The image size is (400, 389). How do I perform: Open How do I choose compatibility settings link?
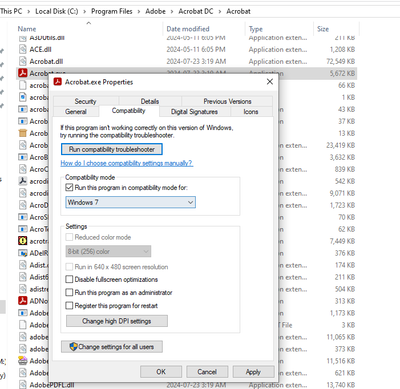[127, 163]
